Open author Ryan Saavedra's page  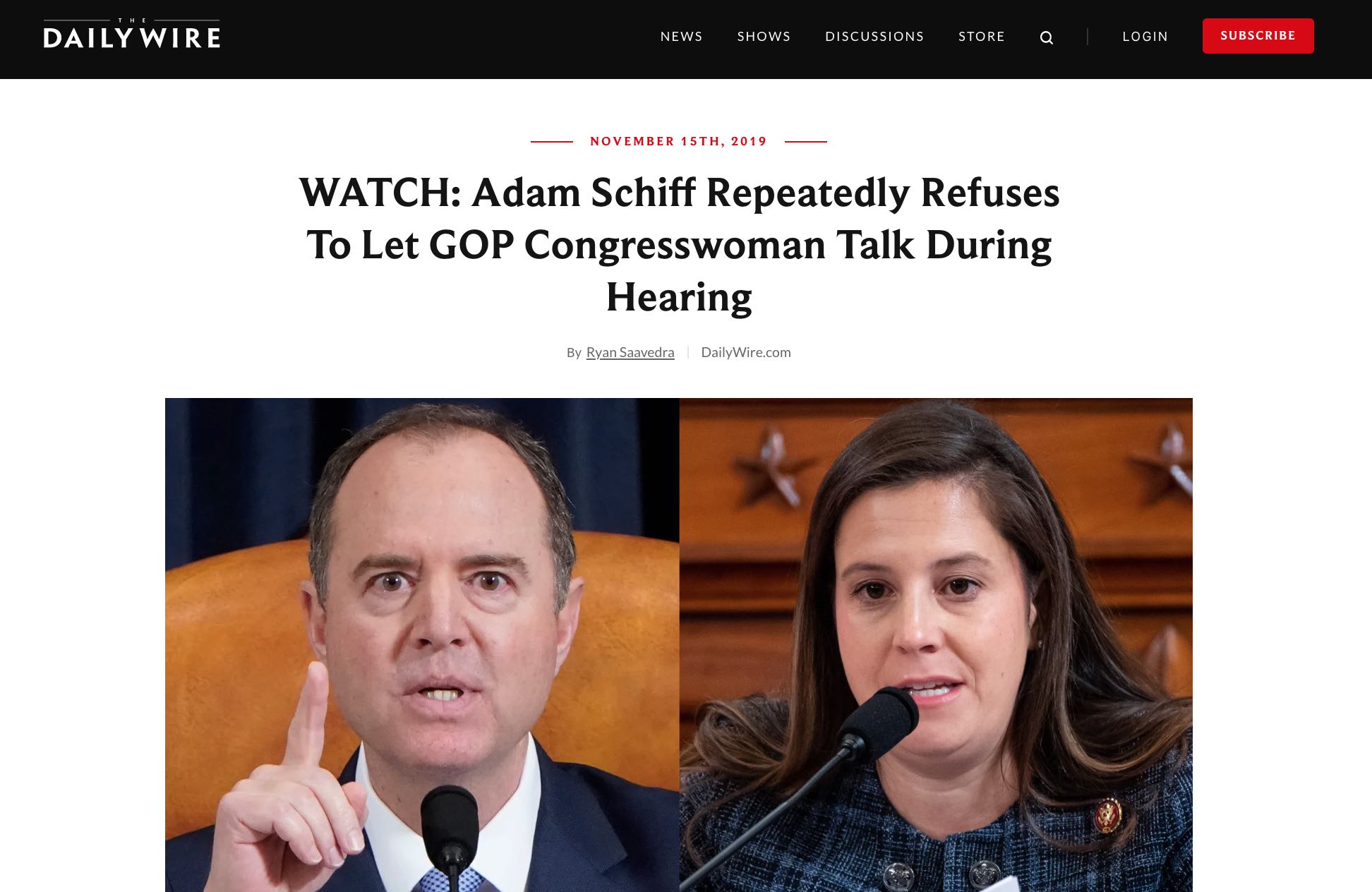630,352
